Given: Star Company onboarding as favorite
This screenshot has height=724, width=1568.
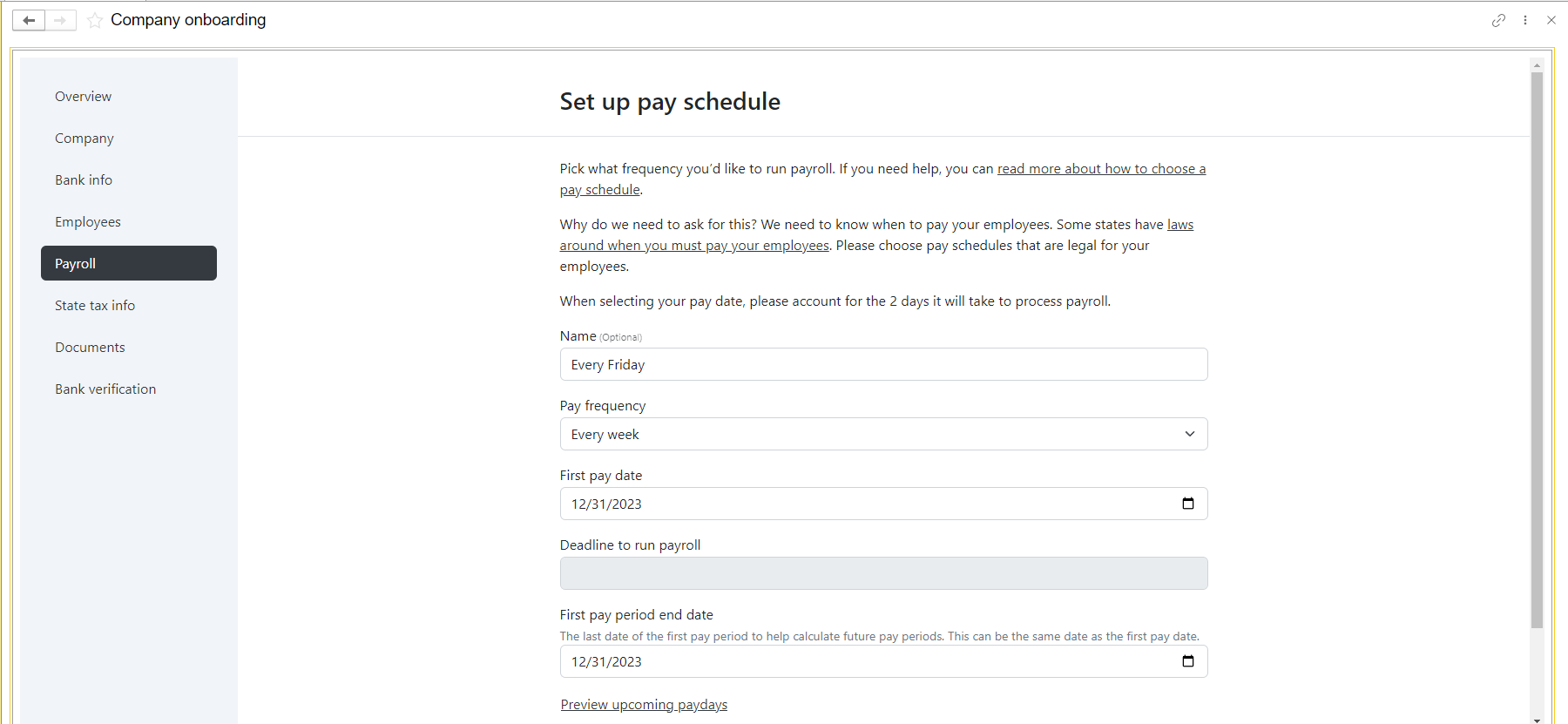Looking at the screenshot, I should point(95,20).
